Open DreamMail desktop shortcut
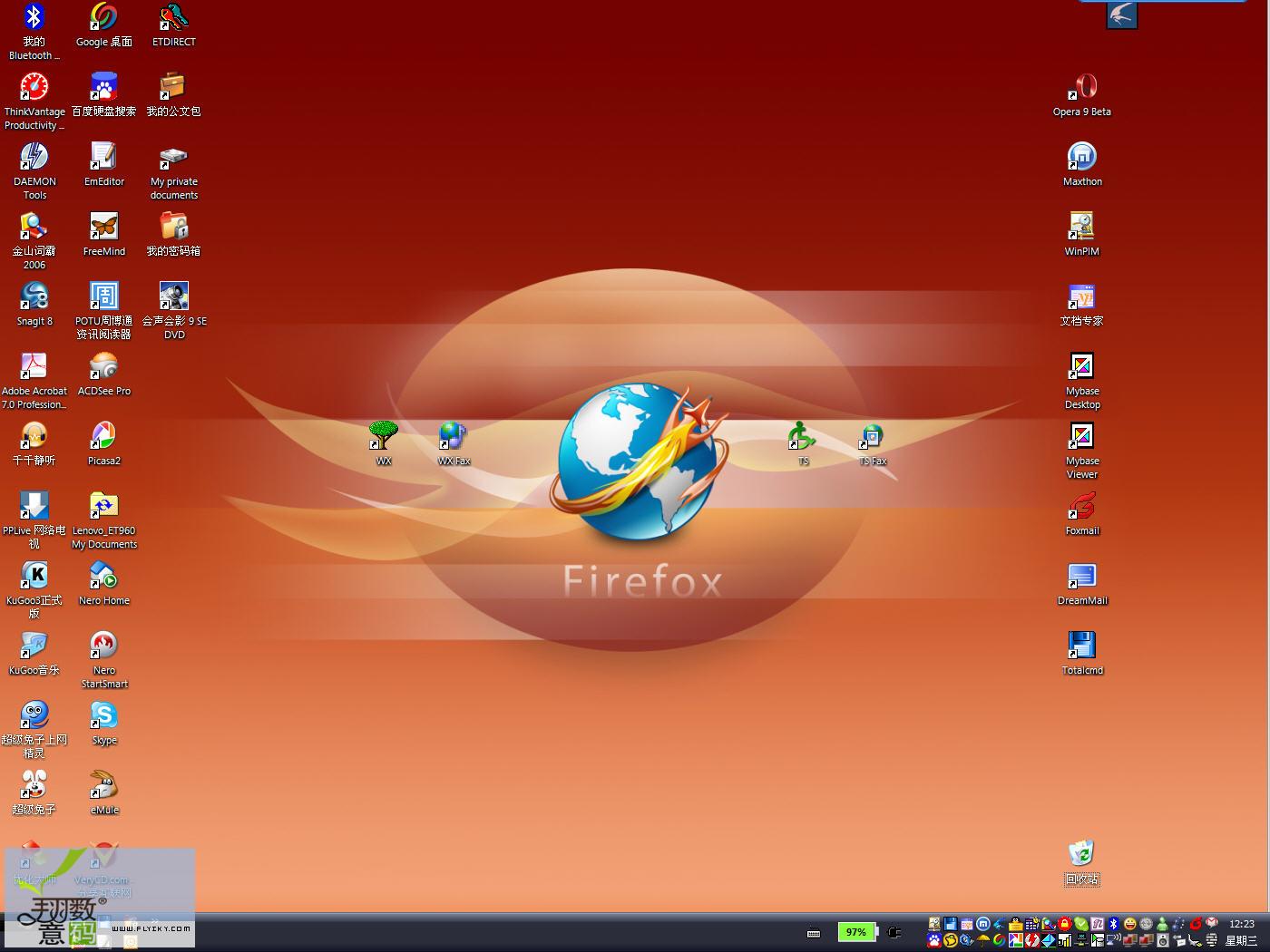The height and width of the screenshot is (952, 1270). [1081, 584]
